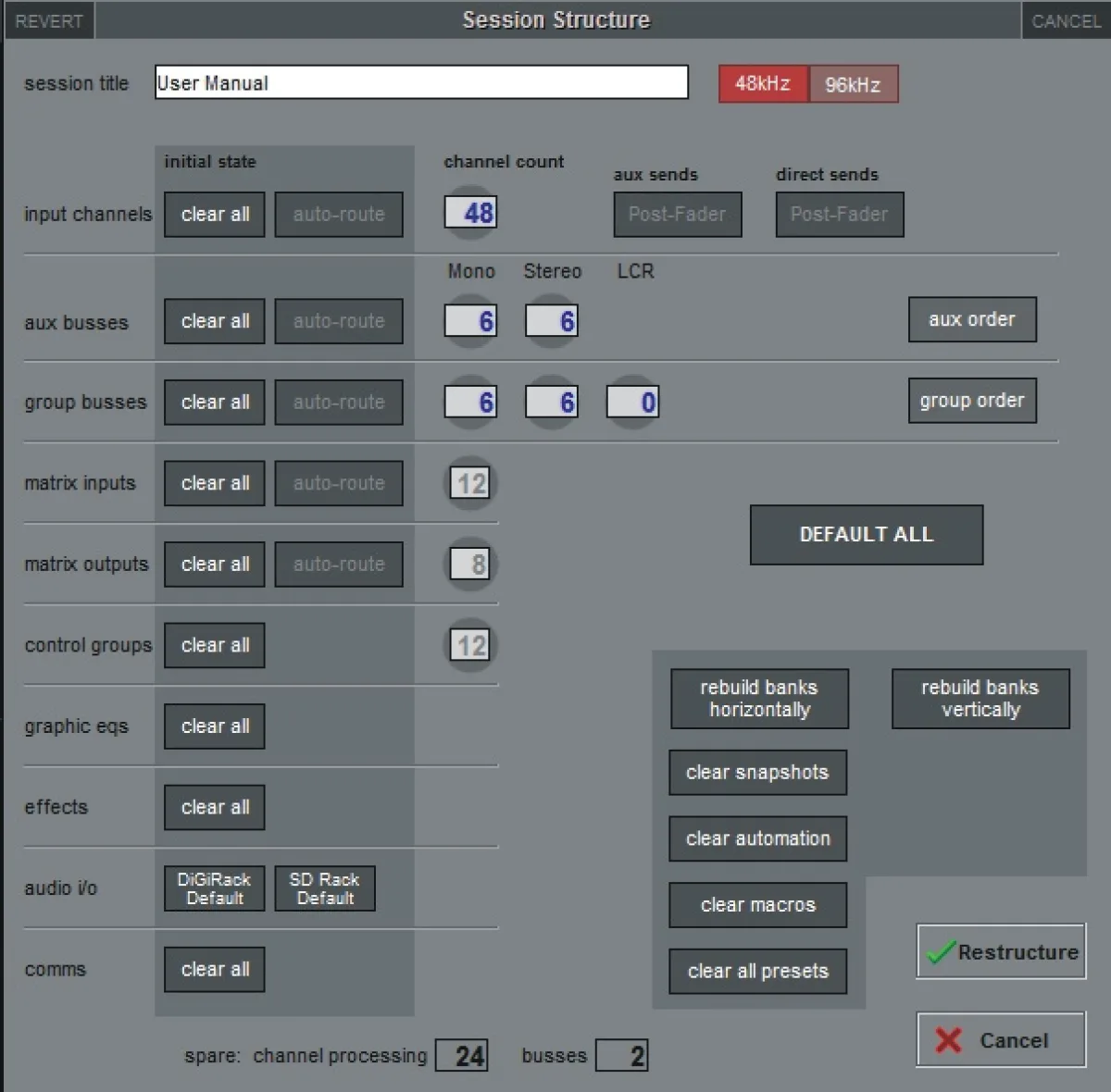Select the 'matrix outputs' row label
The image size is (1111, 1092).
click(x=86, y=565)
